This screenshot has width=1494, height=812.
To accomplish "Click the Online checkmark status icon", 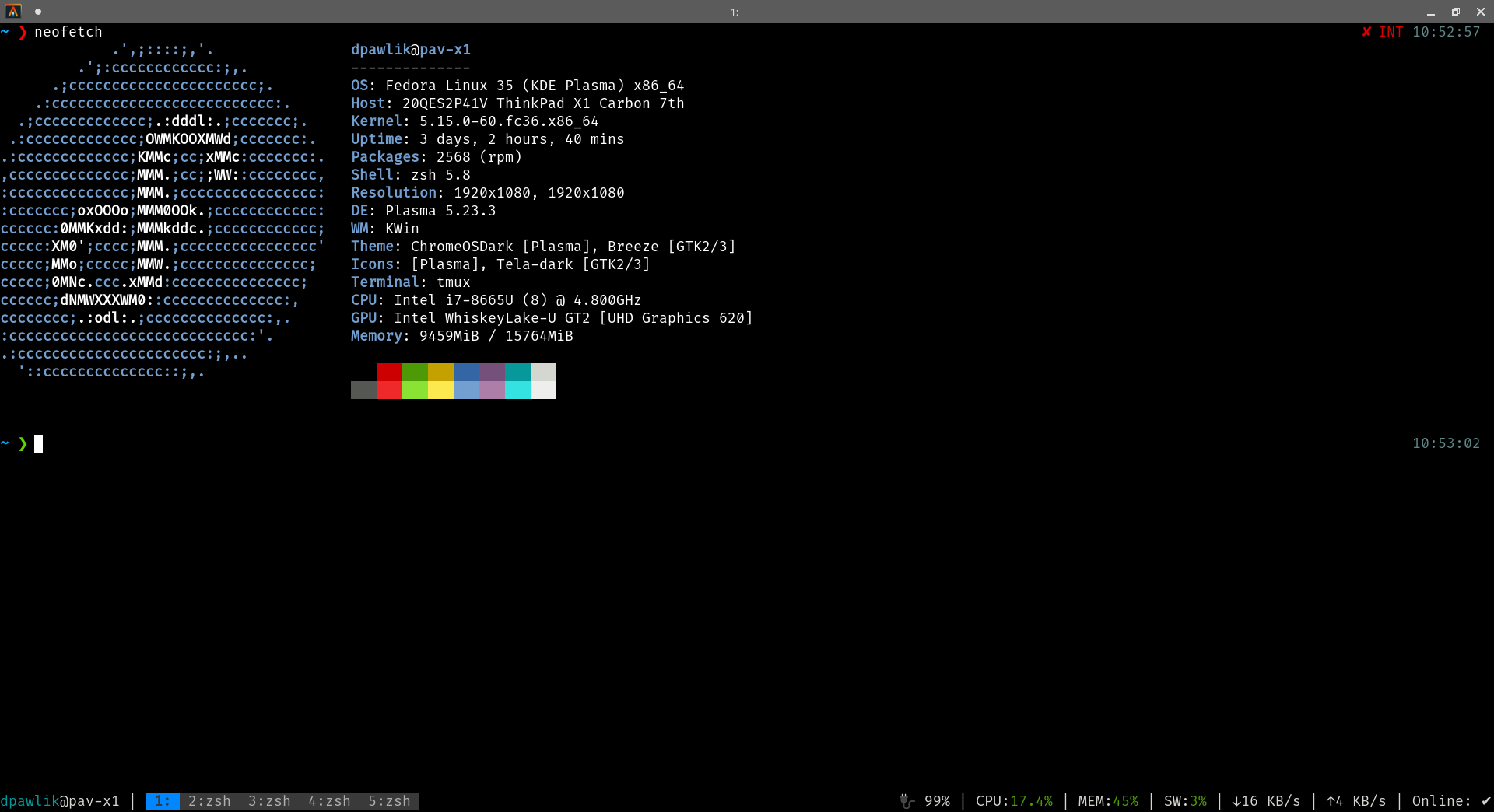I will point(1486,801).
